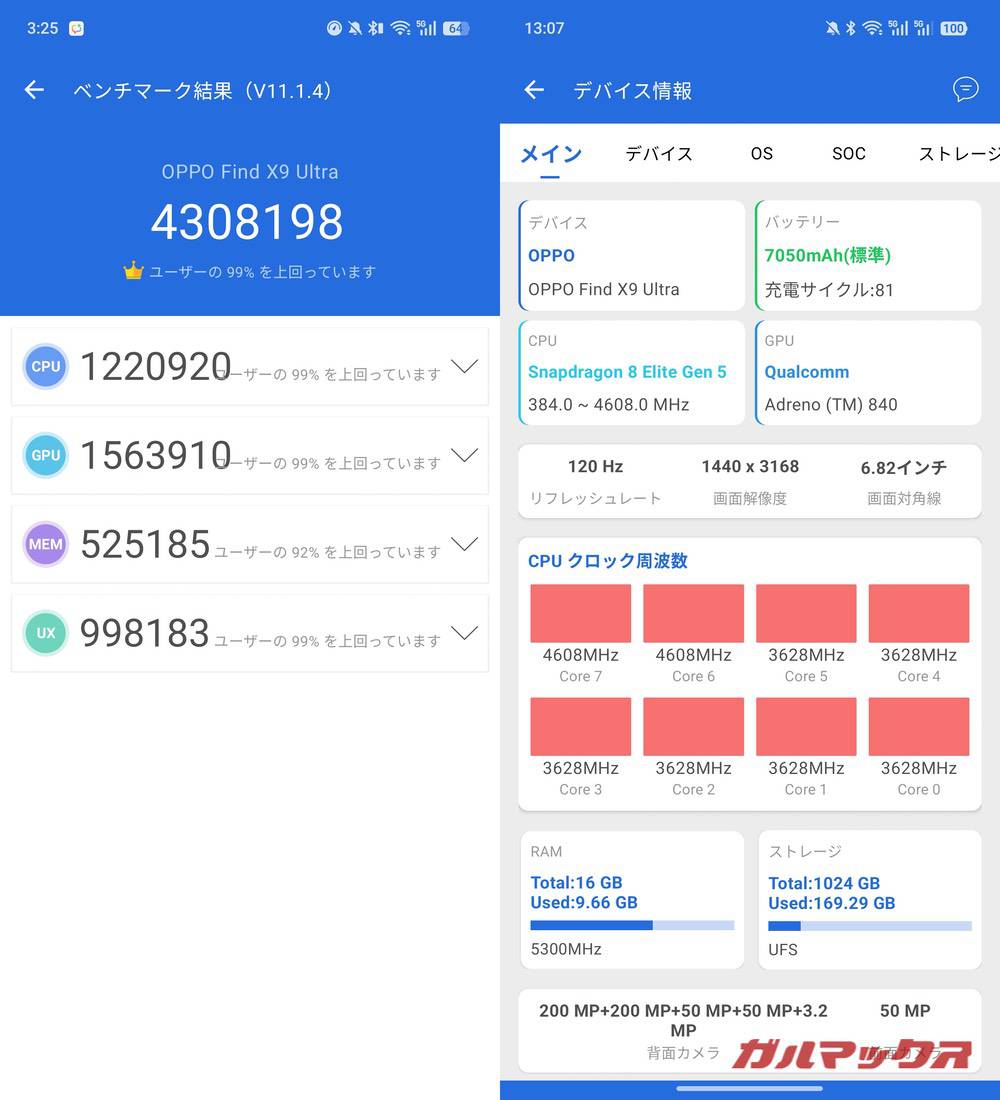Tap the デバイス情報 header title
This screenshot has width=1000, height=1100.
632,90
